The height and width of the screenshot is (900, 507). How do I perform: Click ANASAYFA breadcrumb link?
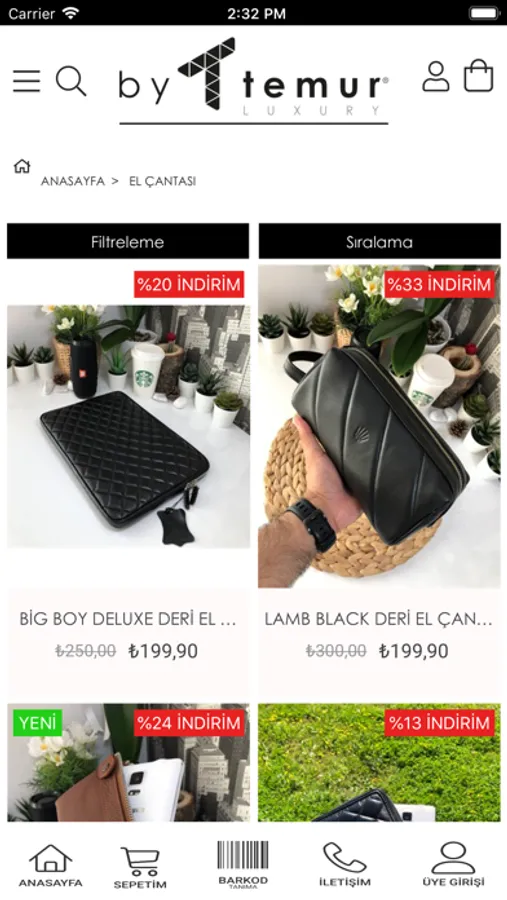[72, 181]
